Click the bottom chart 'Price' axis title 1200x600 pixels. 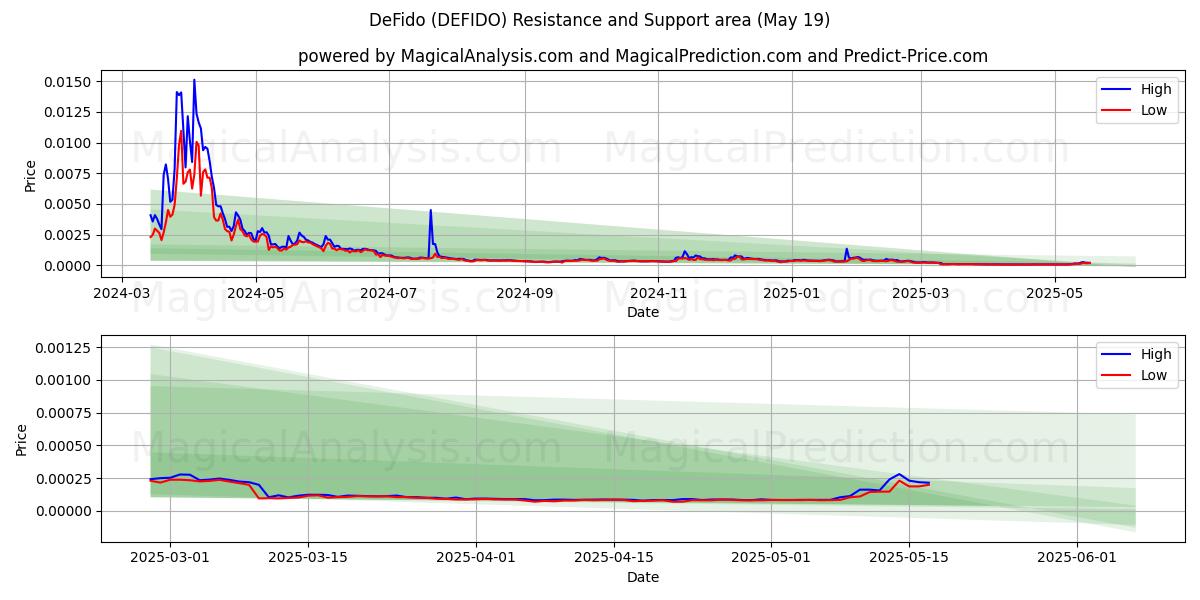(22, 440)
